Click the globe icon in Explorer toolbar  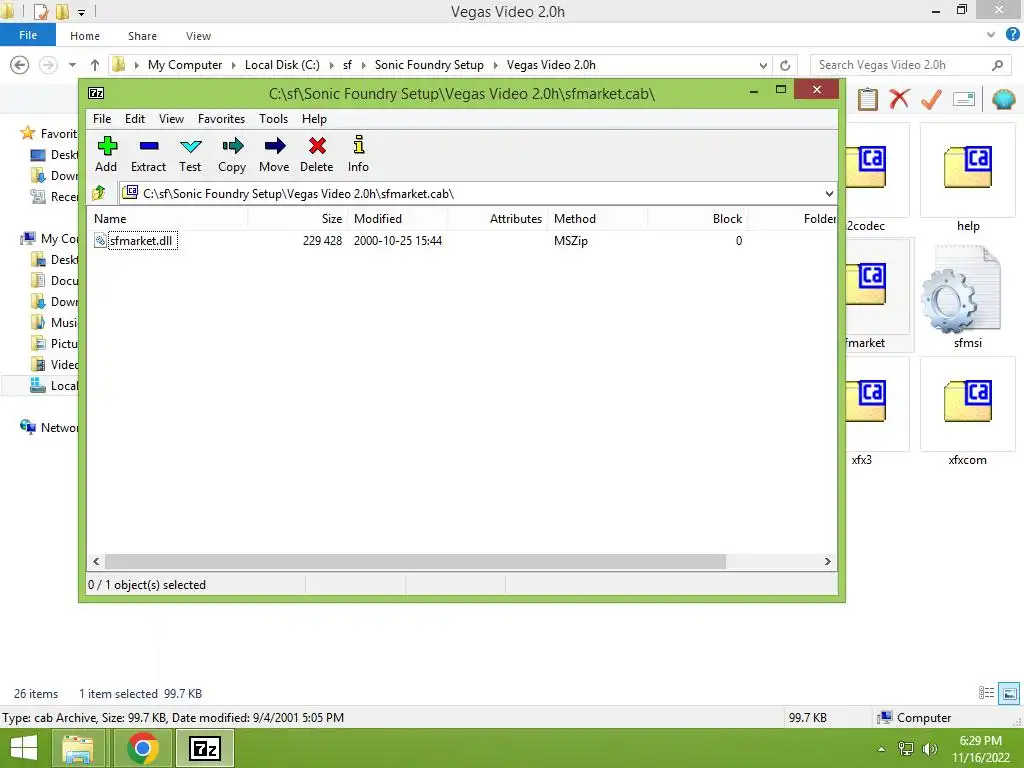[x=1003, y=99]
